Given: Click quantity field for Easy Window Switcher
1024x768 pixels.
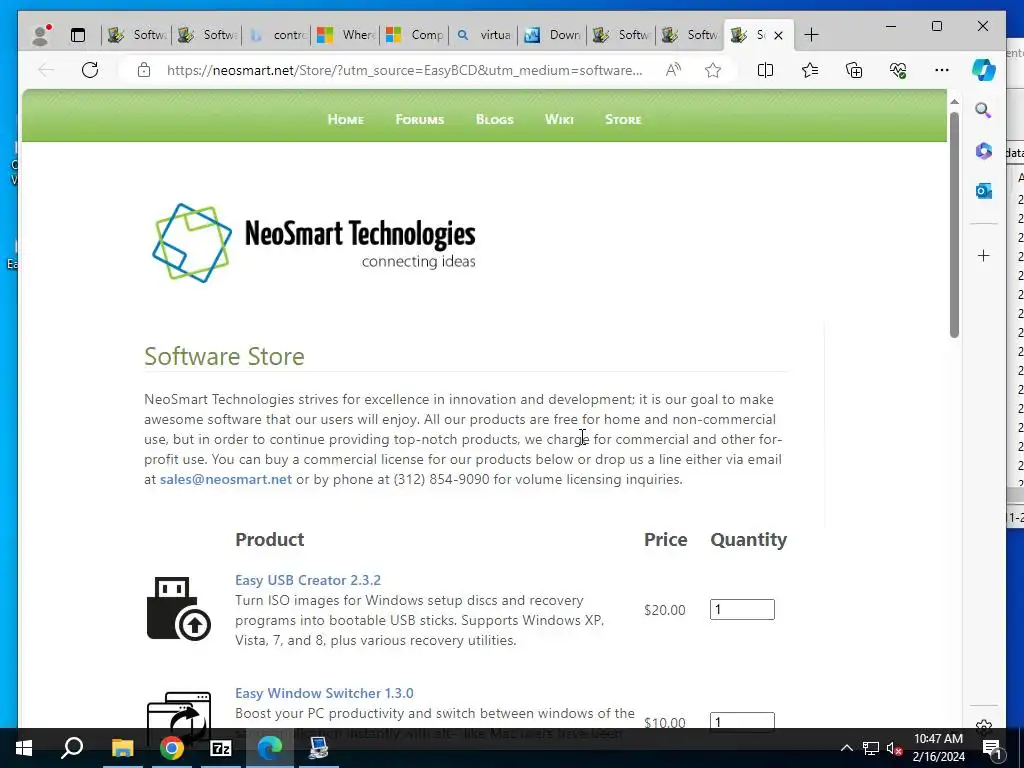Looking at the screenshot, I should point(742,721).
